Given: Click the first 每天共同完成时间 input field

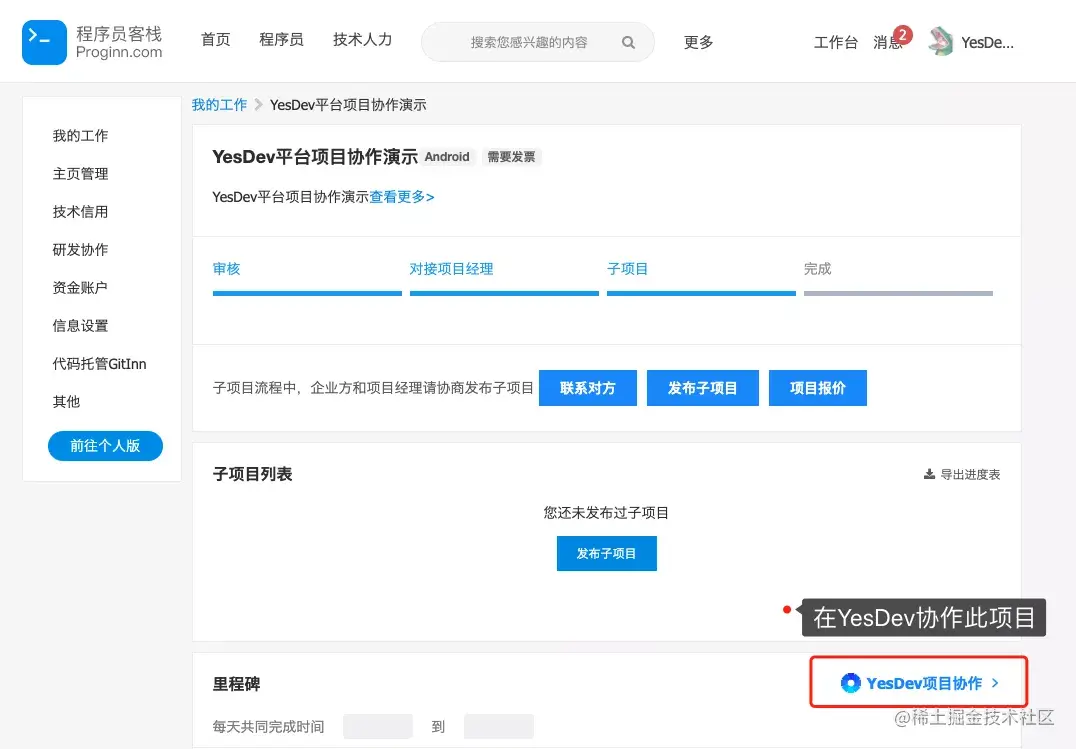Looking at the screenshot, I should pyautogui.click(x=378, y=726).
